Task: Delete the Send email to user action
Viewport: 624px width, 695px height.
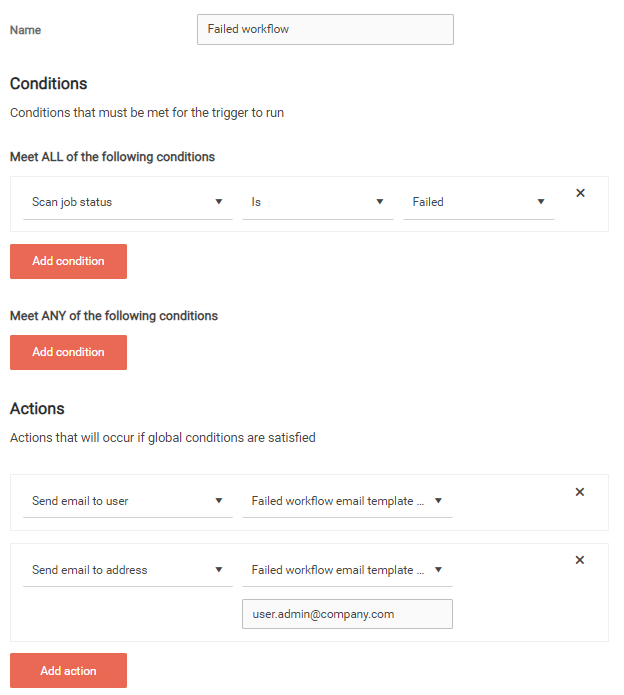Action: tap(580, 492)
